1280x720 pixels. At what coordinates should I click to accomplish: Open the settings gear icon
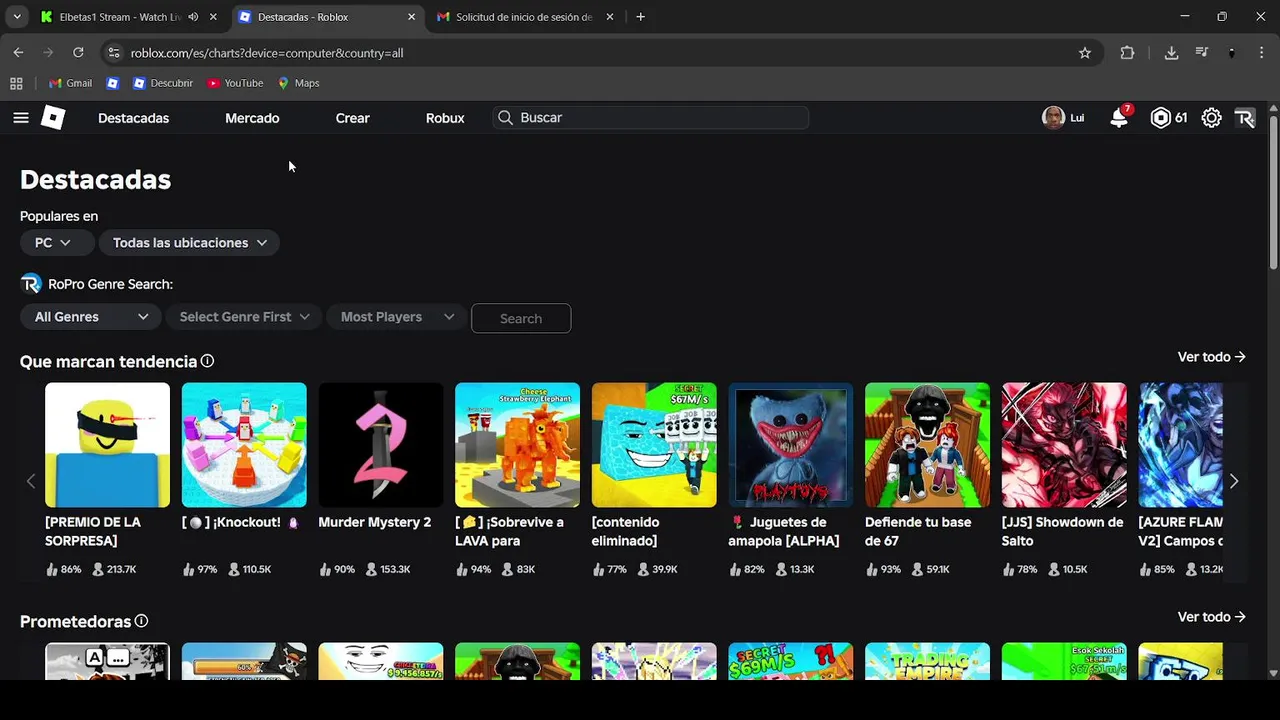[x=1211, y=118]
